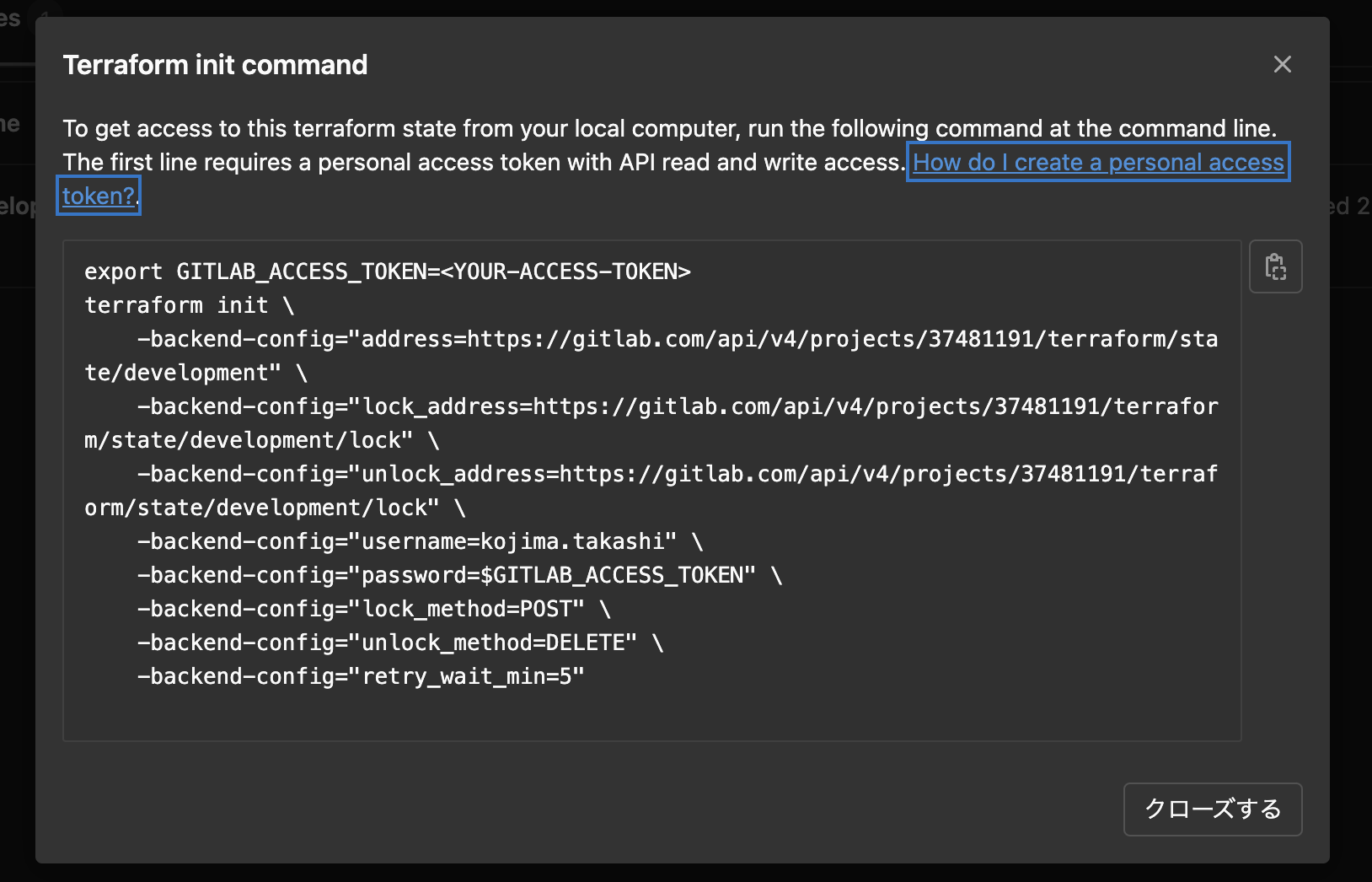Click the lock_method=POST line

click(373, 608)
